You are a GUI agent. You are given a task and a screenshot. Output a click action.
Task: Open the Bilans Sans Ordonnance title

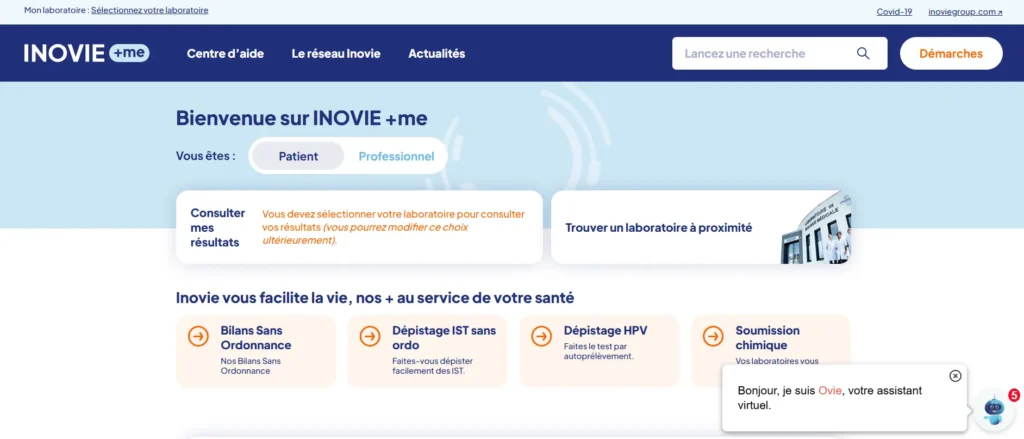point(256,338)
